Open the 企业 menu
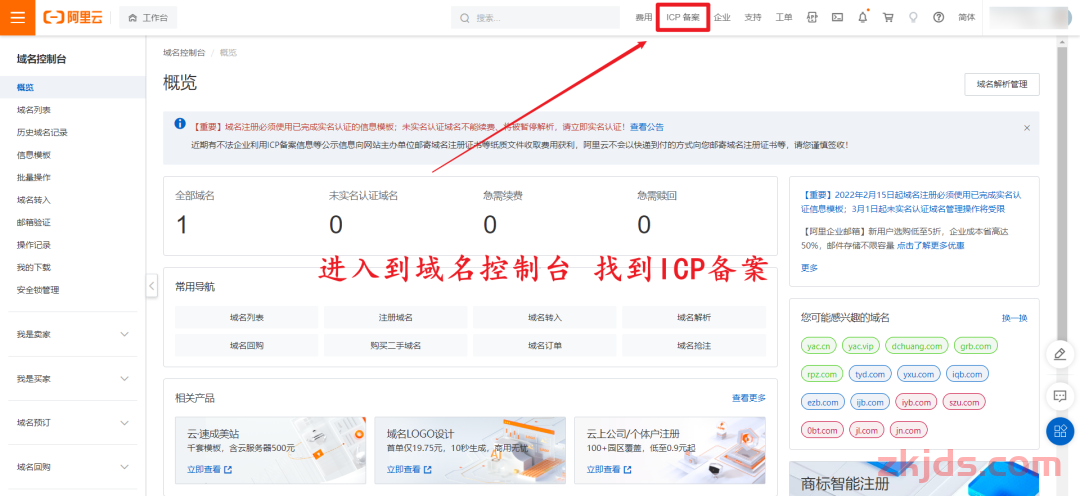 [x=722, y=18]
